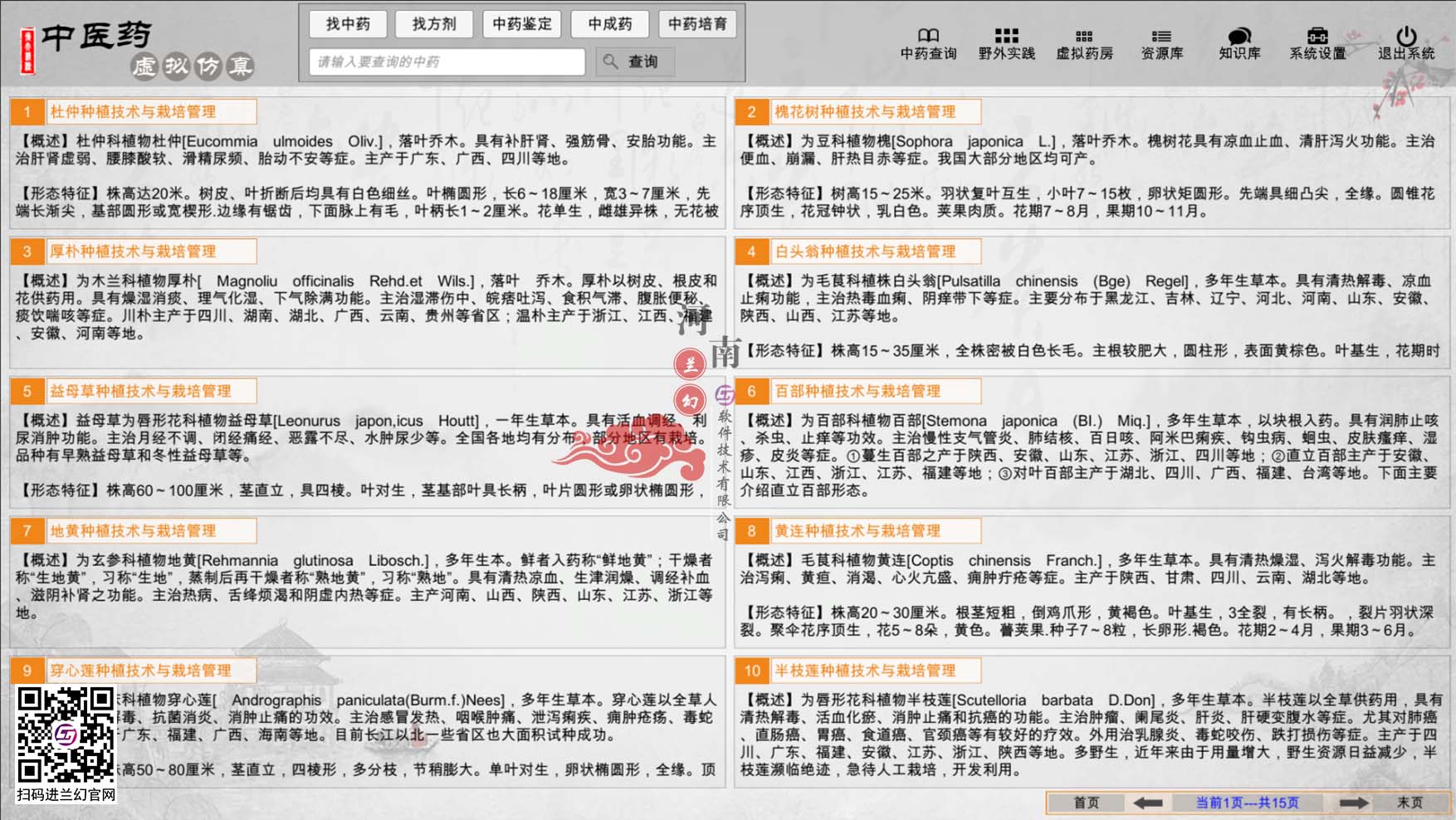Switch to the 找方剂 tab

[434, 24]
